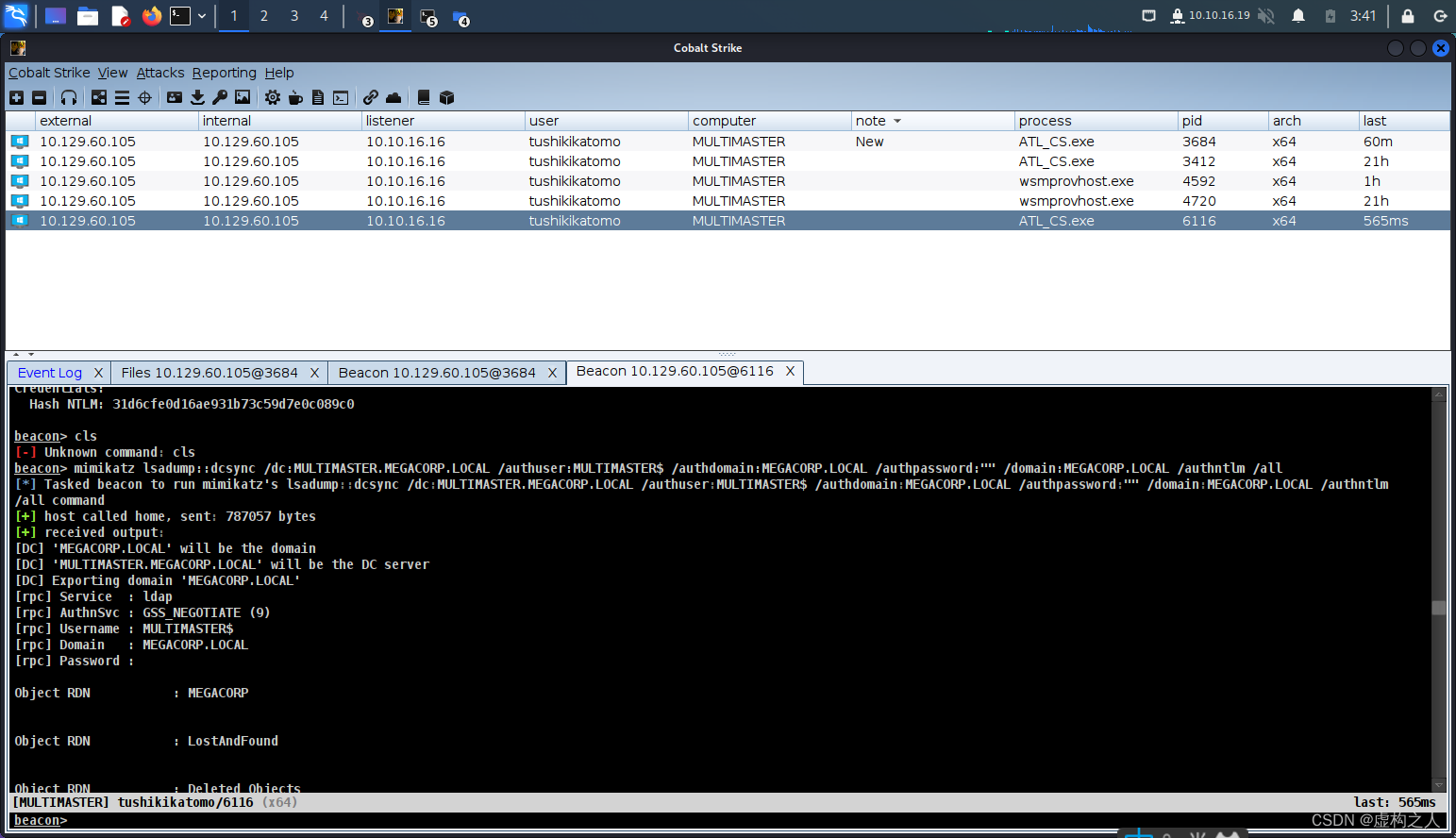Image resolution: width=1456 pixels, height=838 pixels.
Task: Open screenshots picture icon
Action: pos(243,97)
